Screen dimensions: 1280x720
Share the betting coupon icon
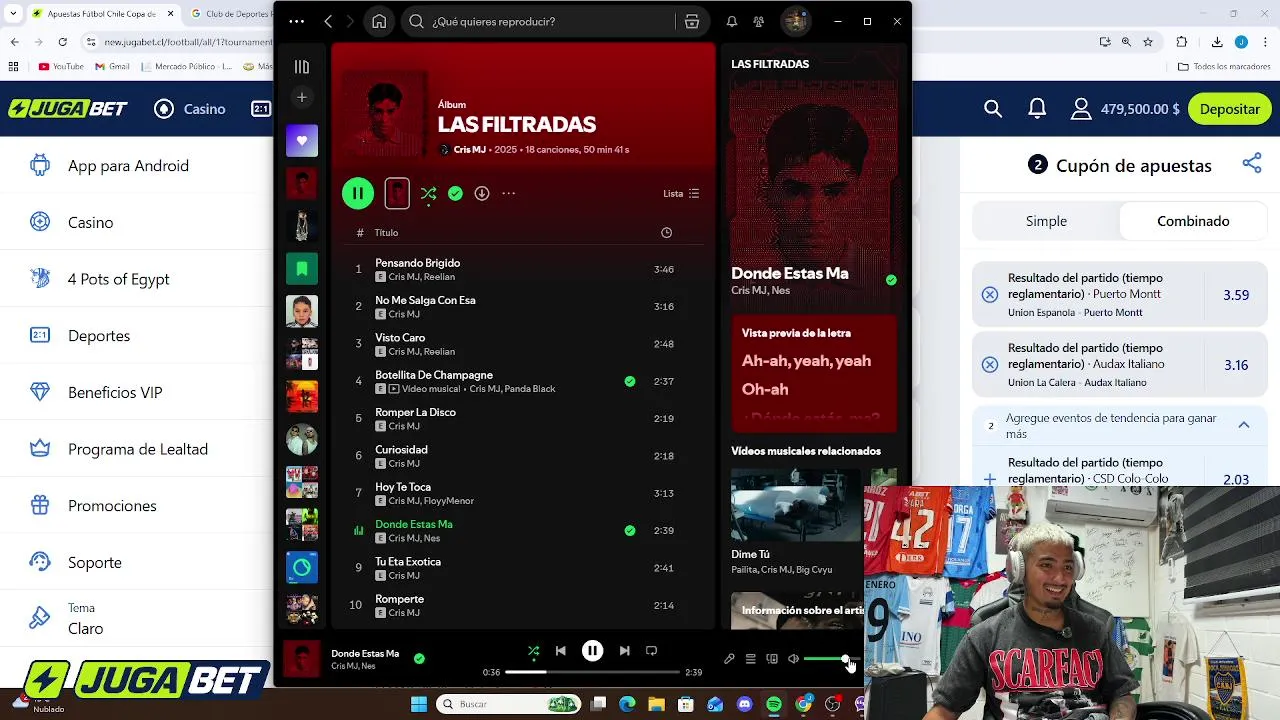[x=1252, y=164]
